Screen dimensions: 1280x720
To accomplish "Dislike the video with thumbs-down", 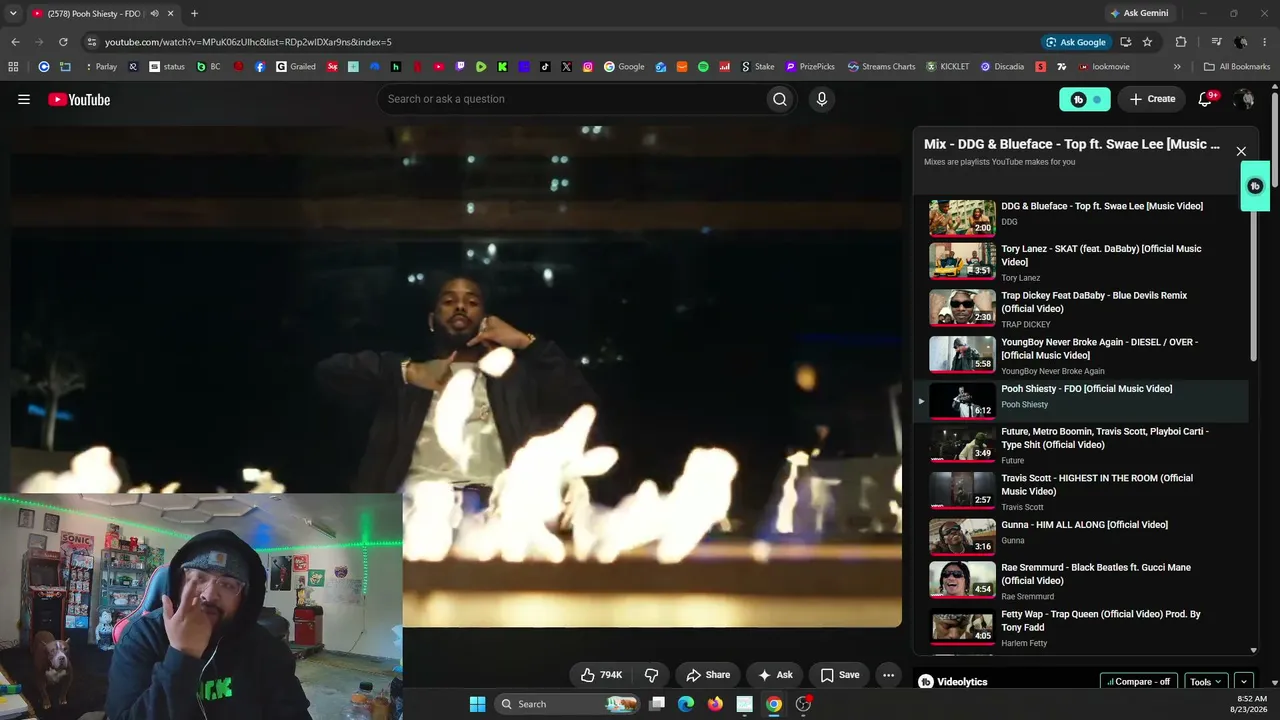I will pyautogui.click(x=651, y=675).
